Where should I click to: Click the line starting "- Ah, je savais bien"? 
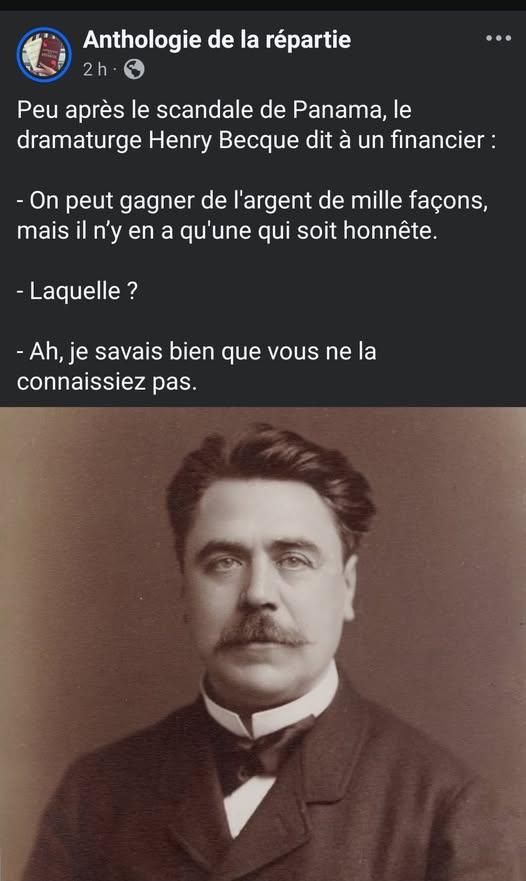196,352
